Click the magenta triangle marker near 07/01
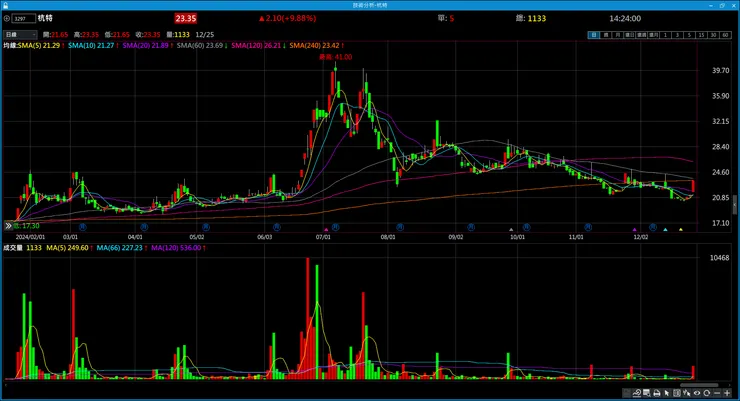Viewport: 740px width, 401px height. point(326,229)
